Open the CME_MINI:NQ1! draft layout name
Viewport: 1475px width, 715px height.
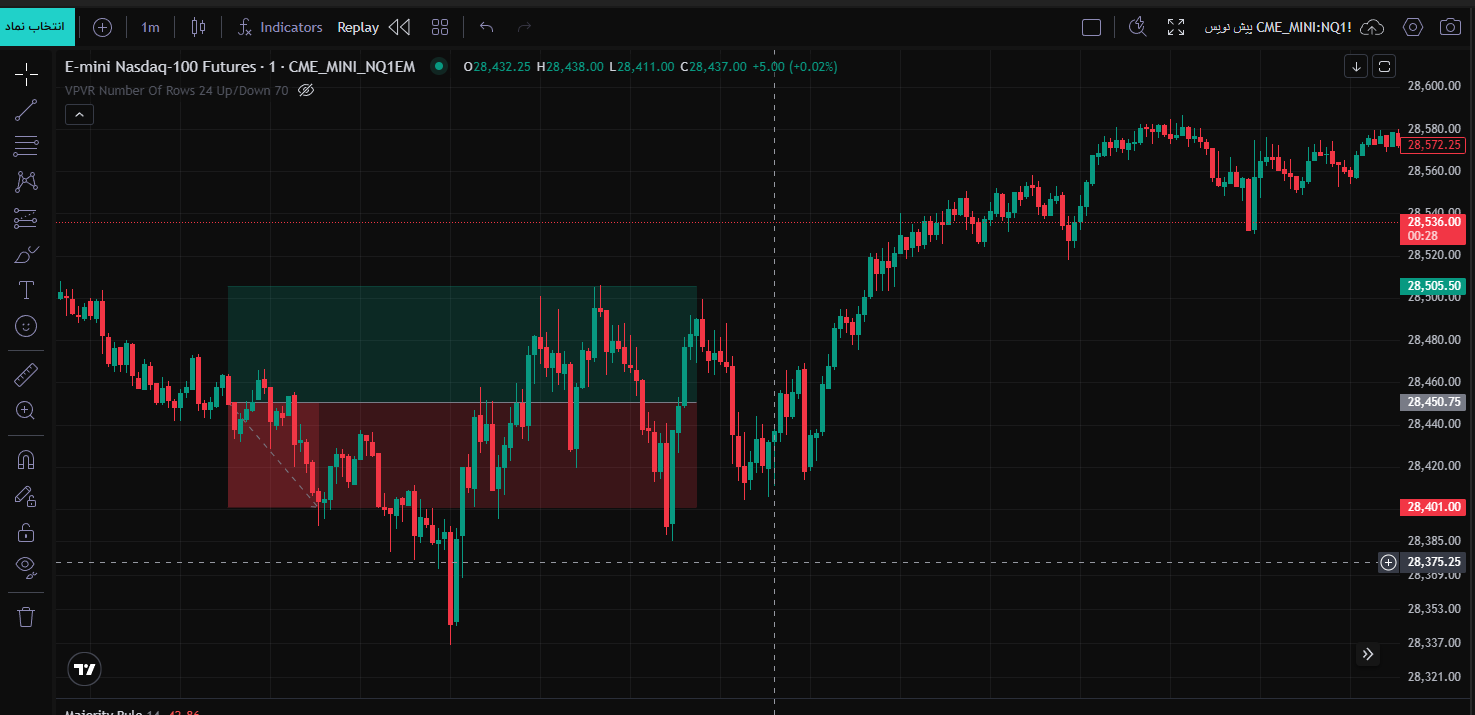pyautogui.click(x=1278, y=27)
